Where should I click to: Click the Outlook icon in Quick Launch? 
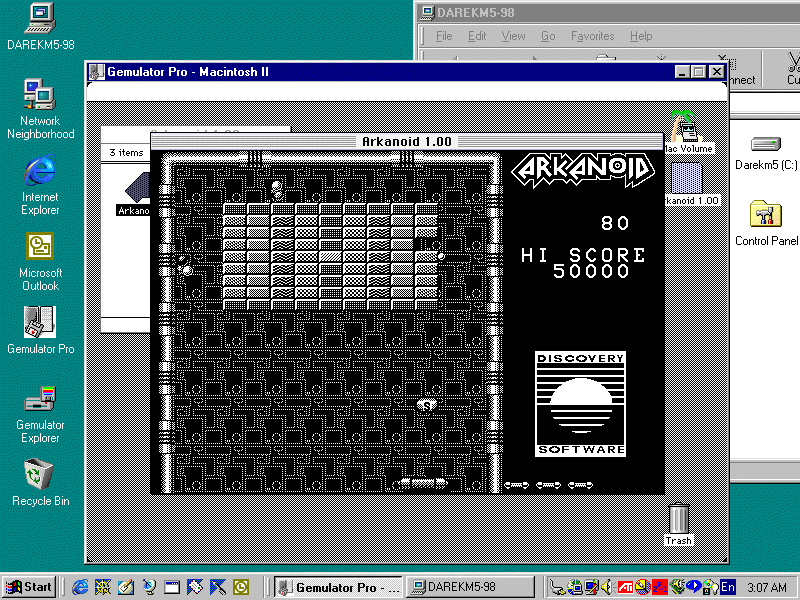point(241,587)
